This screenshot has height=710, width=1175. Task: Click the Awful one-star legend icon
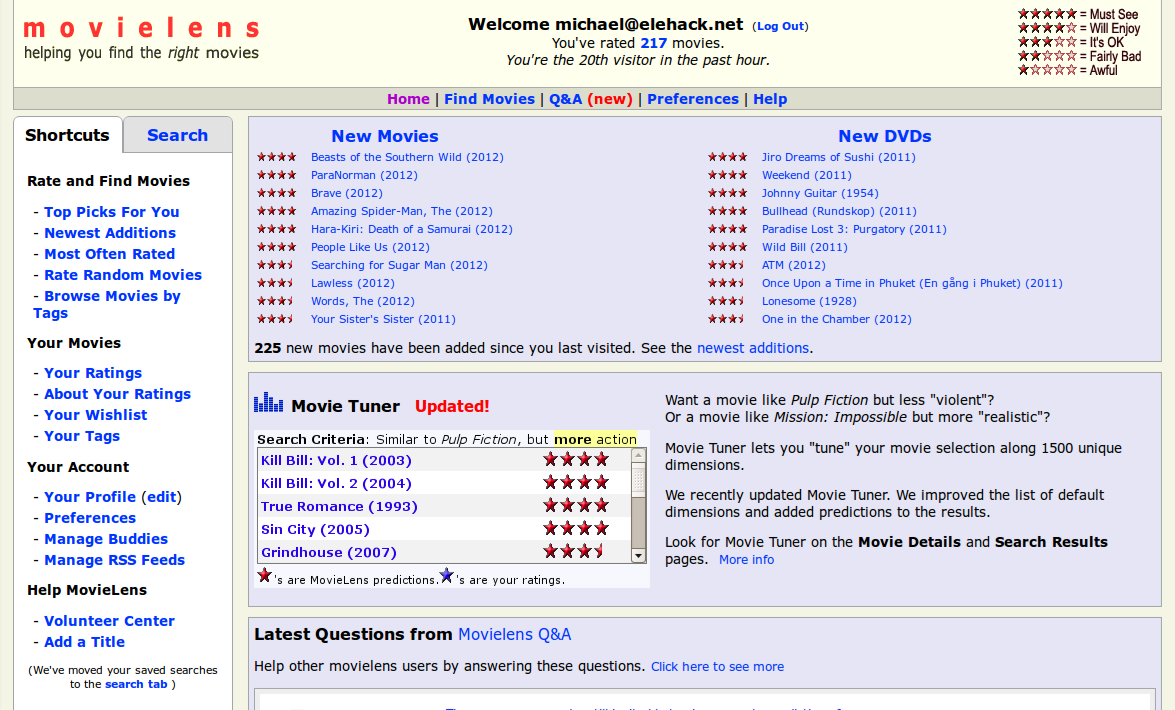tap(1047, 70)
